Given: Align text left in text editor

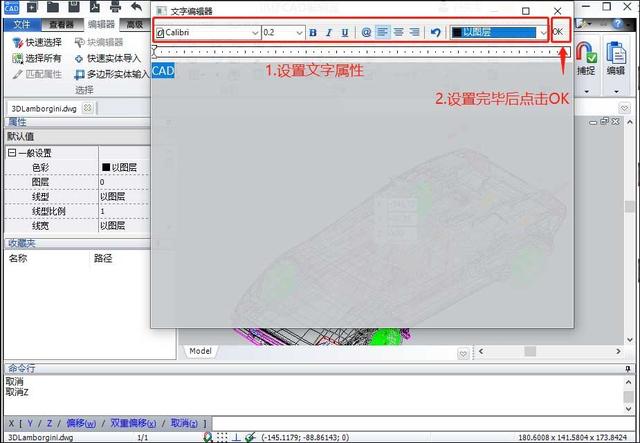Looking at the screenshot, I should click(x=382, y=32).
